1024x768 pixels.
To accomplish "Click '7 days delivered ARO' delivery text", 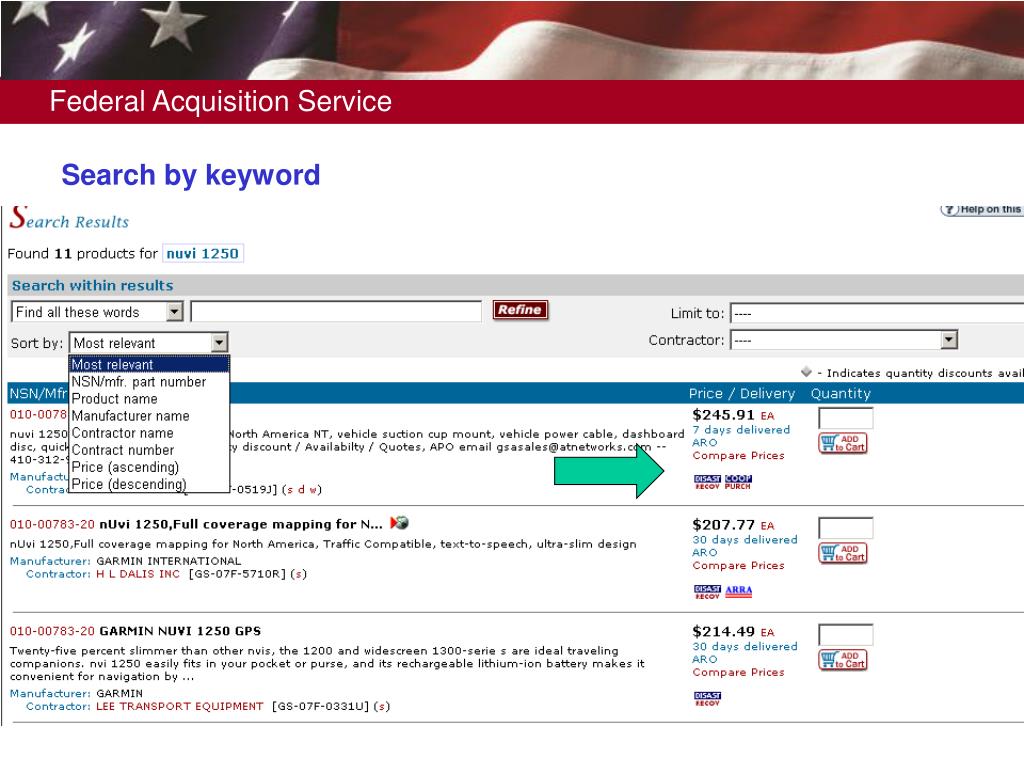I will tap(741, 436).
